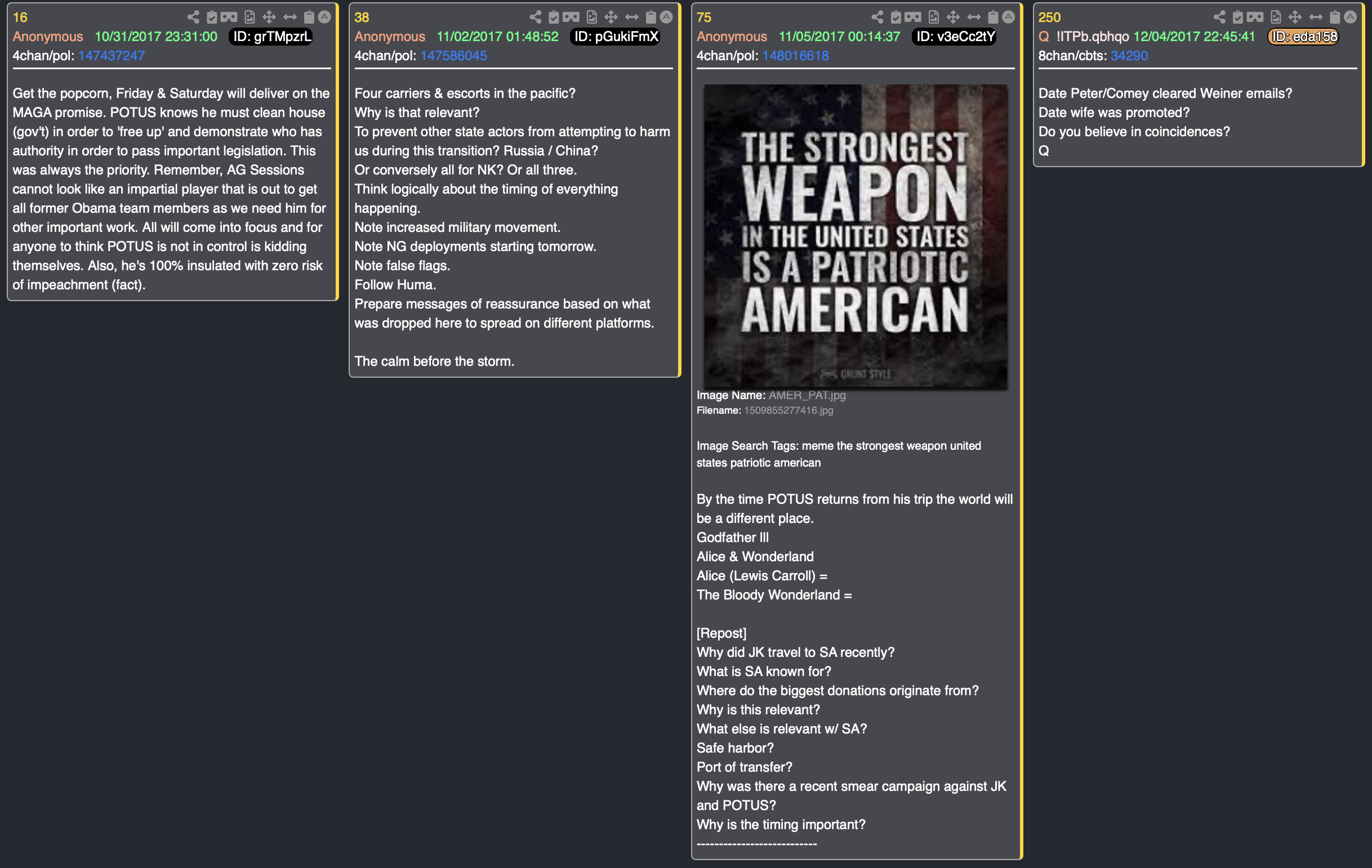Click the VR goggles icon on post 16

coord(229,17)
